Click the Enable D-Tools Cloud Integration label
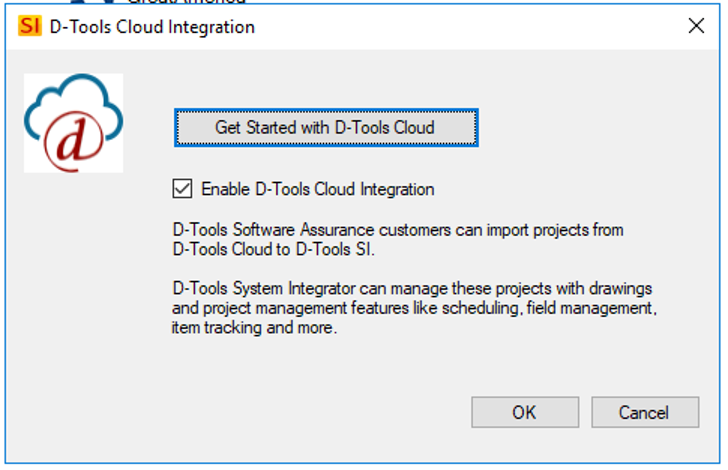This screenshot has width=728, height=470. [x=318, y=189]
